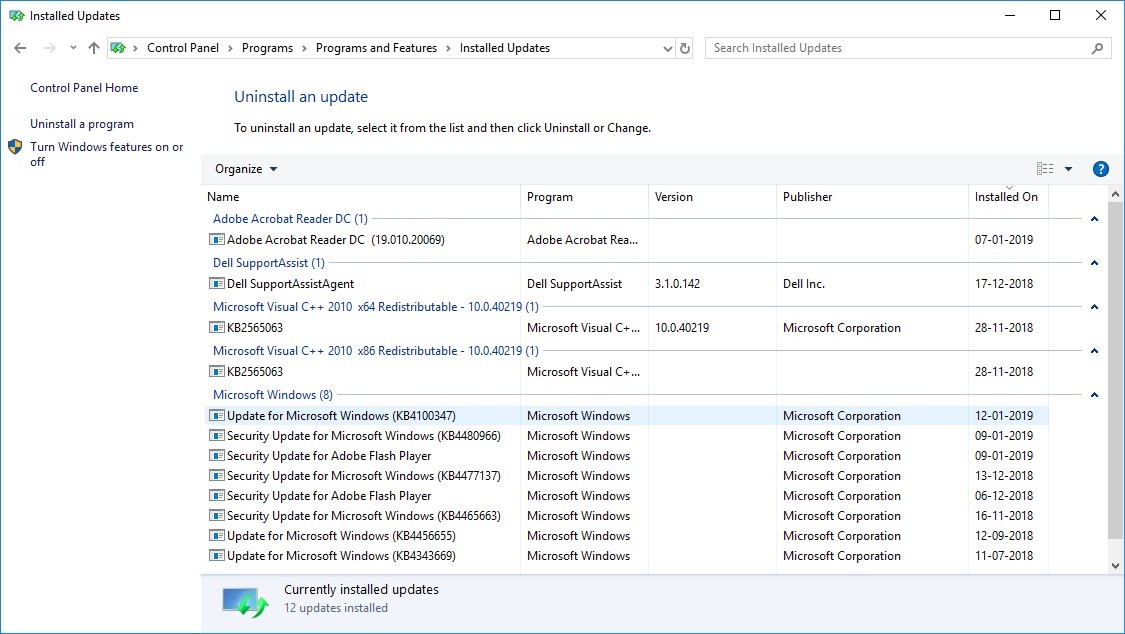The image size is (1125, 634).
Task: Select Security Update for Microsoft Windows (KB4477137)
Action: tap(364, 476)
